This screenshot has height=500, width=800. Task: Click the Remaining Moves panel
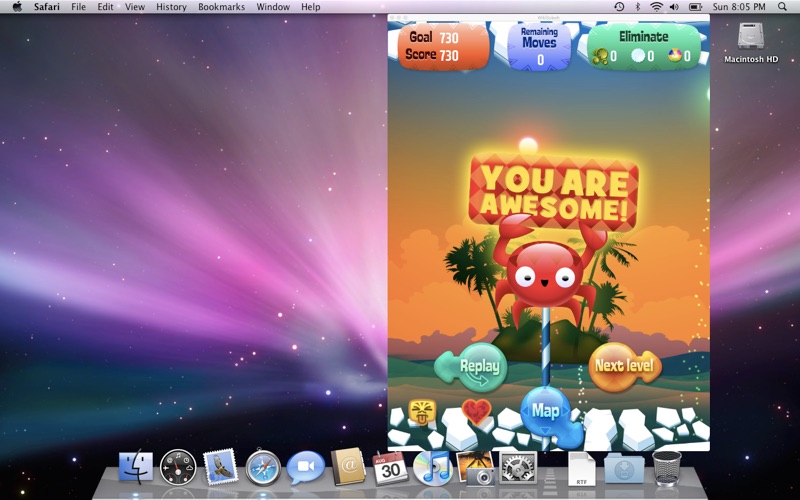[539, 46]
